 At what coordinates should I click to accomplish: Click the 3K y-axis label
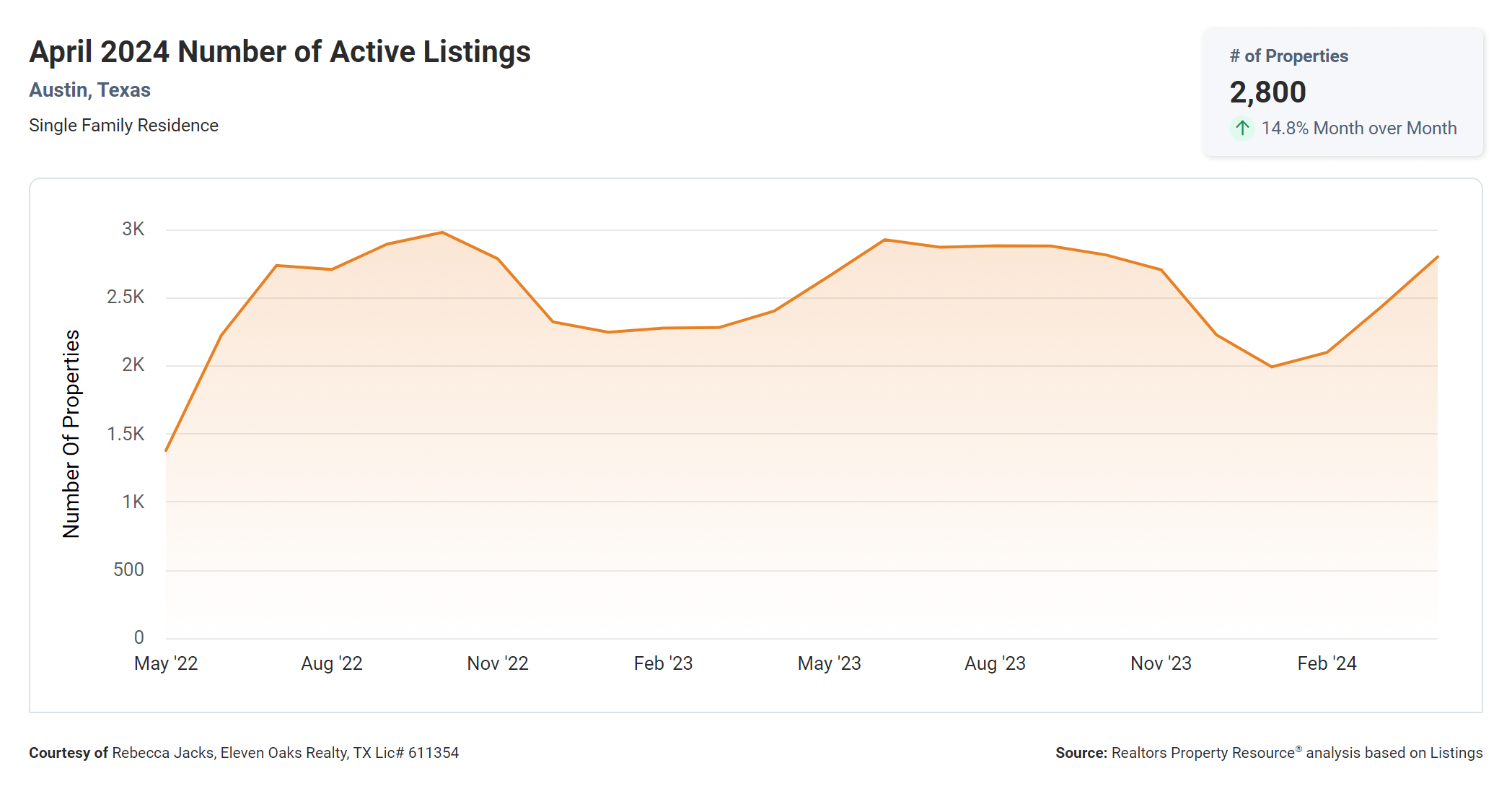[133, 230]
